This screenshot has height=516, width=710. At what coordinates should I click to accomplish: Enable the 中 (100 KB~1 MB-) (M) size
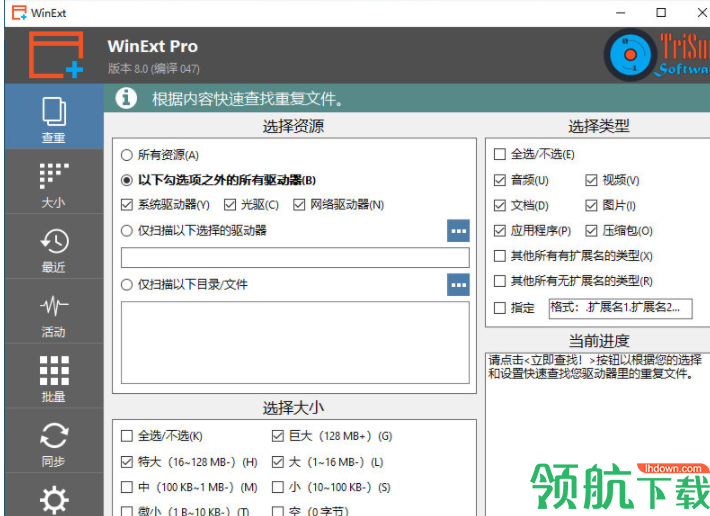pos(127,487)
